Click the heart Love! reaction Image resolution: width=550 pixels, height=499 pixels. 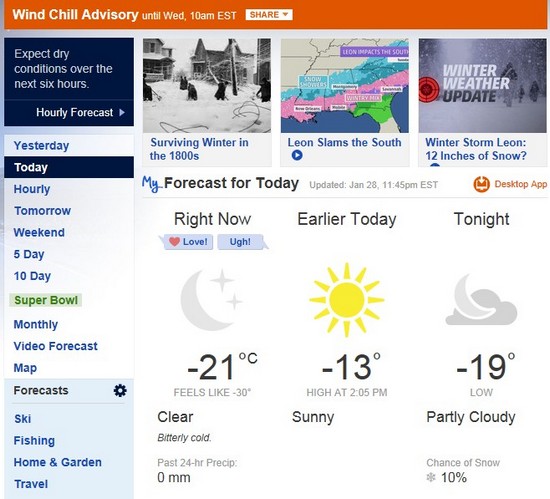pyautogui.click(x=188, y=242)
